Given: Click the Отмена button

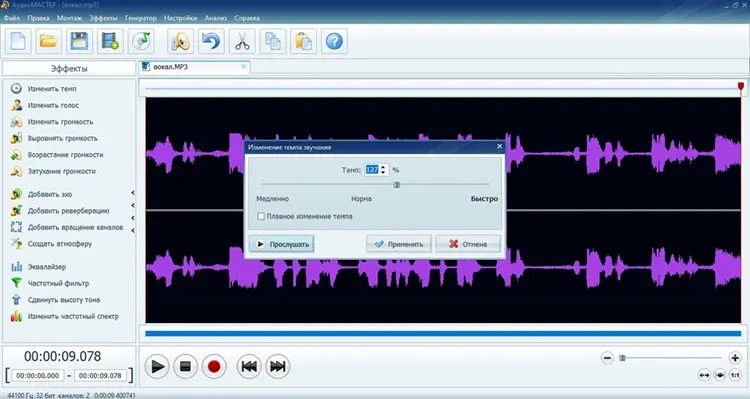Looking at the screenshot, I should click(x=468, y=244).
